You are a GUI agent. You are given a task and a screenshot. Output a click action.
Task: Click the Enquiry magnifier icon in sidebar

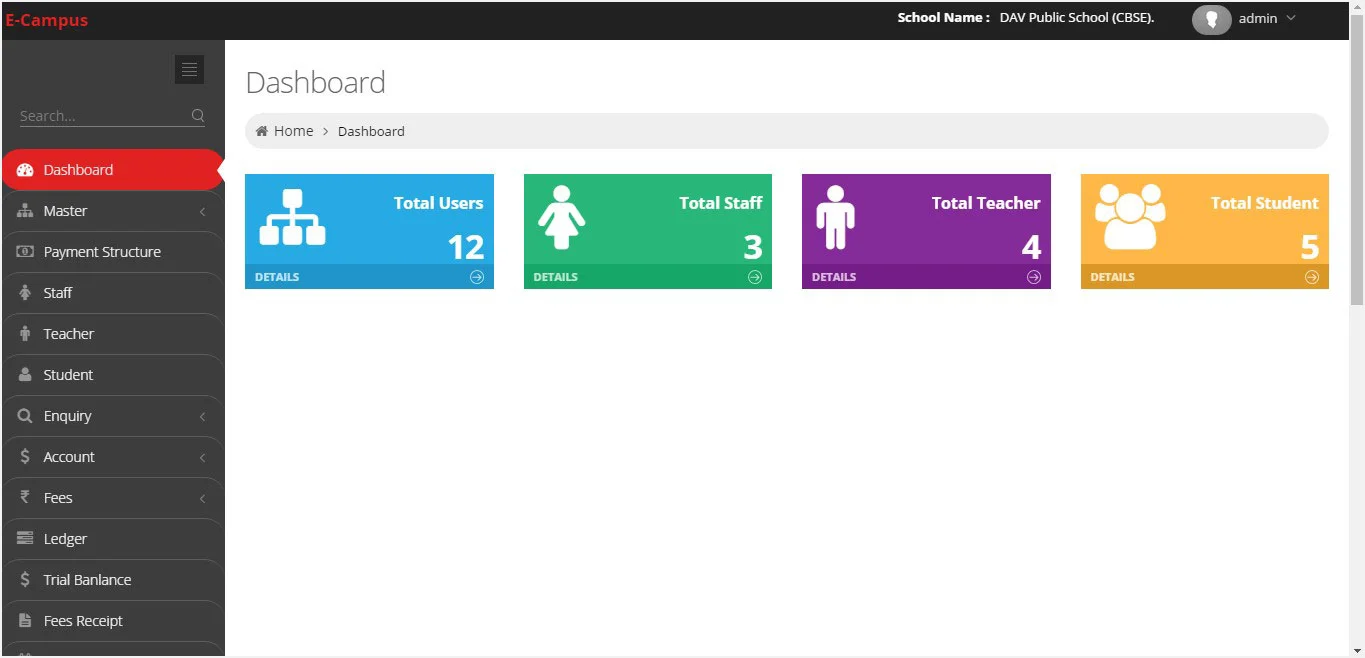tap(26, 416)
